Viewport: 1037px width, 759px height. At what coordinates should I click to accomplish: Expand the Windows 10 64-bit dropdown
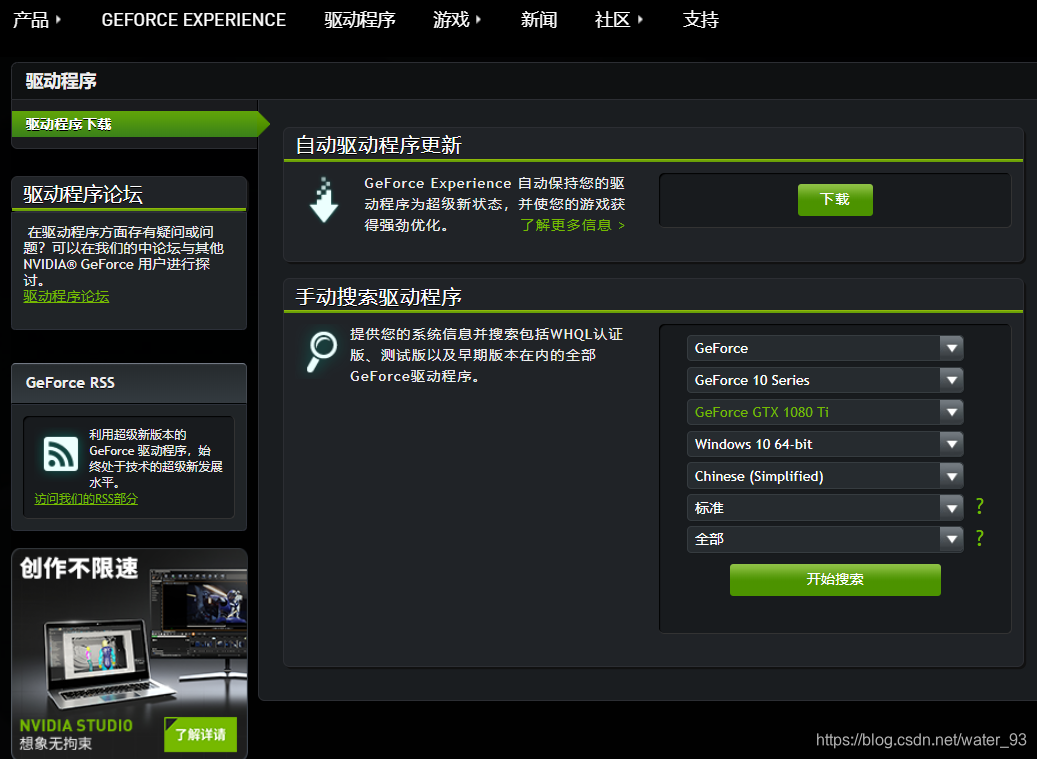click(x=825, y=444)
